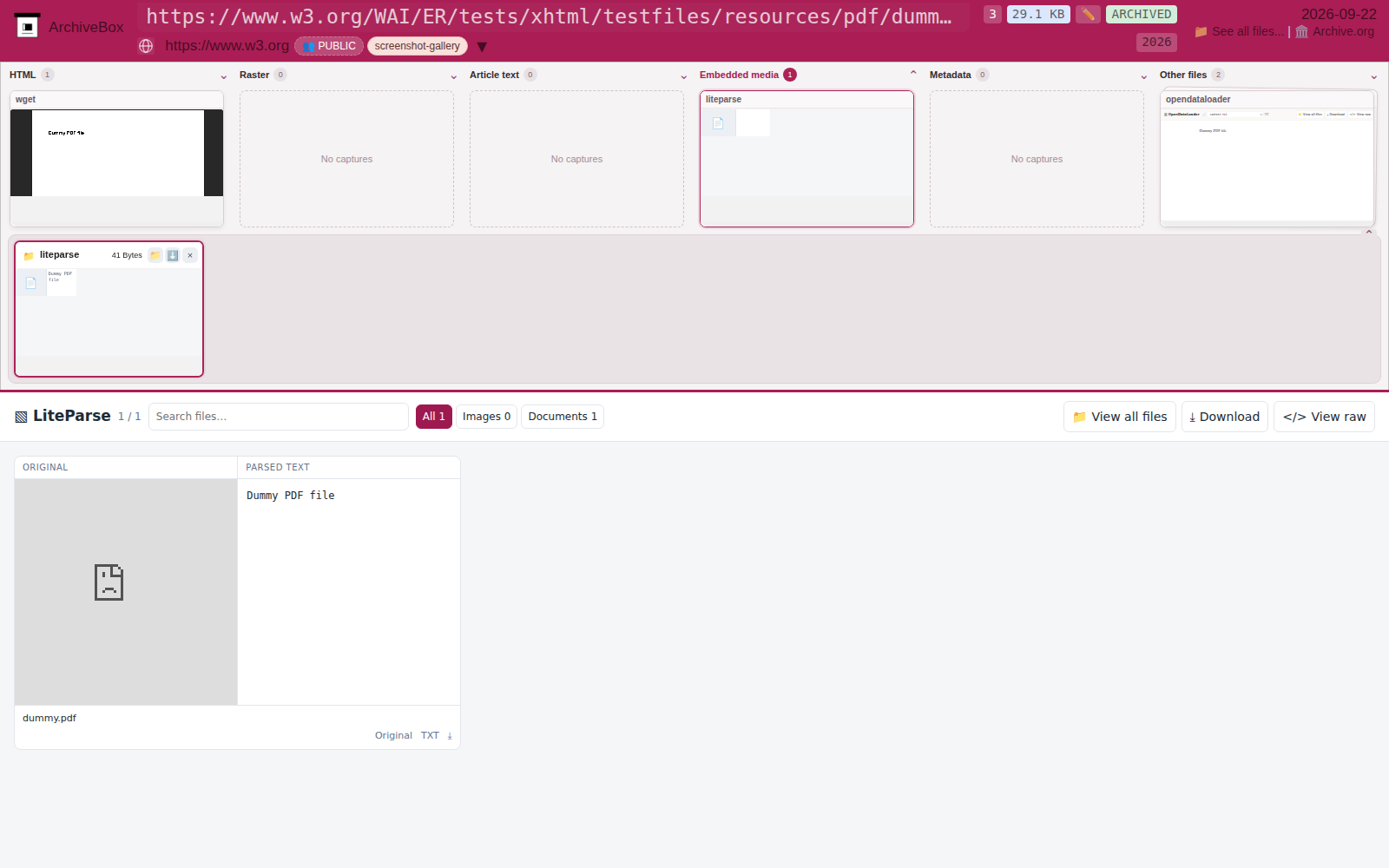Open liteparse folder via card folder button
The image size is (1389, 868).
coord(155,255)
